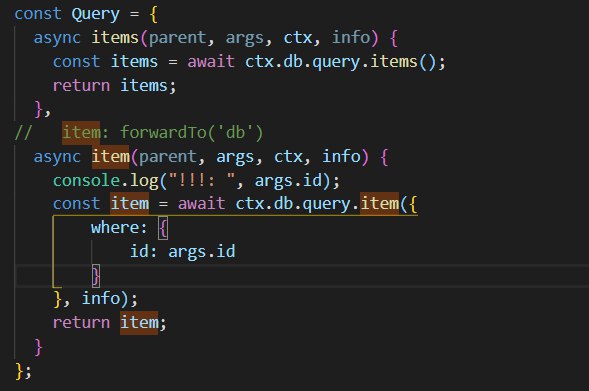Click the 'Query' identifier in the const declaration
Screen dimensions: 589x391
click(x=95, y=15)
